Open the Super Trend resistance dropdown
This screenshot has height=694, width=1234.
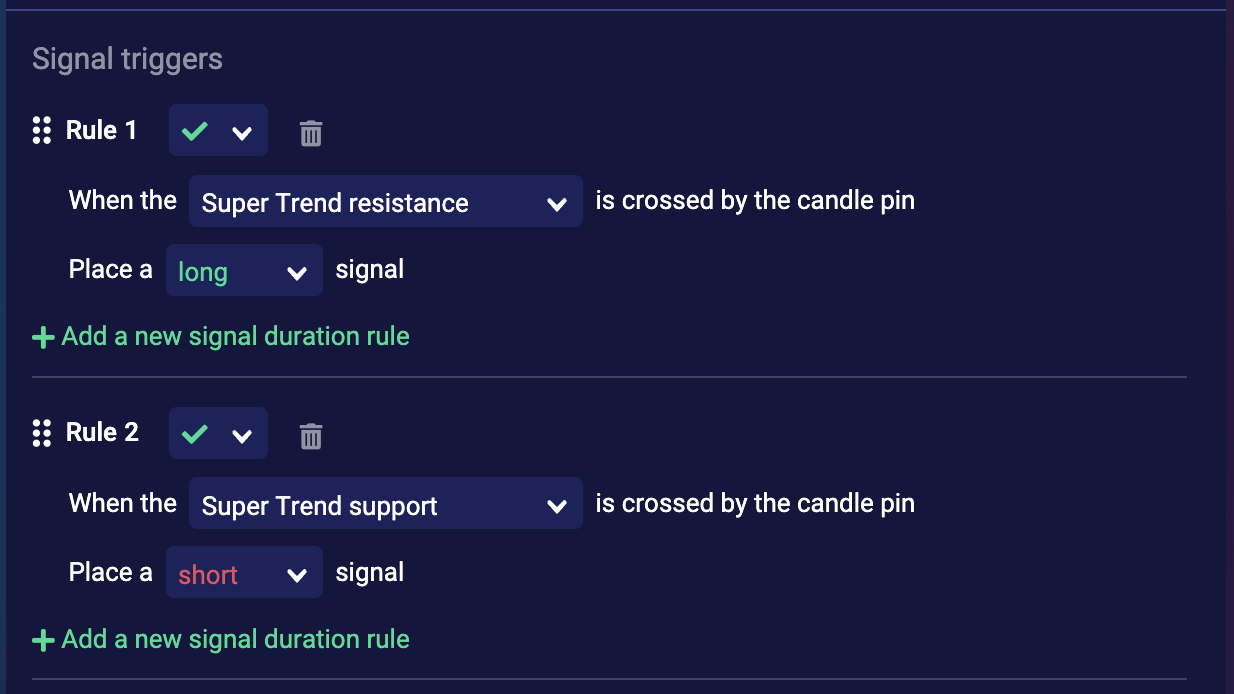click(x=385, y=202)
